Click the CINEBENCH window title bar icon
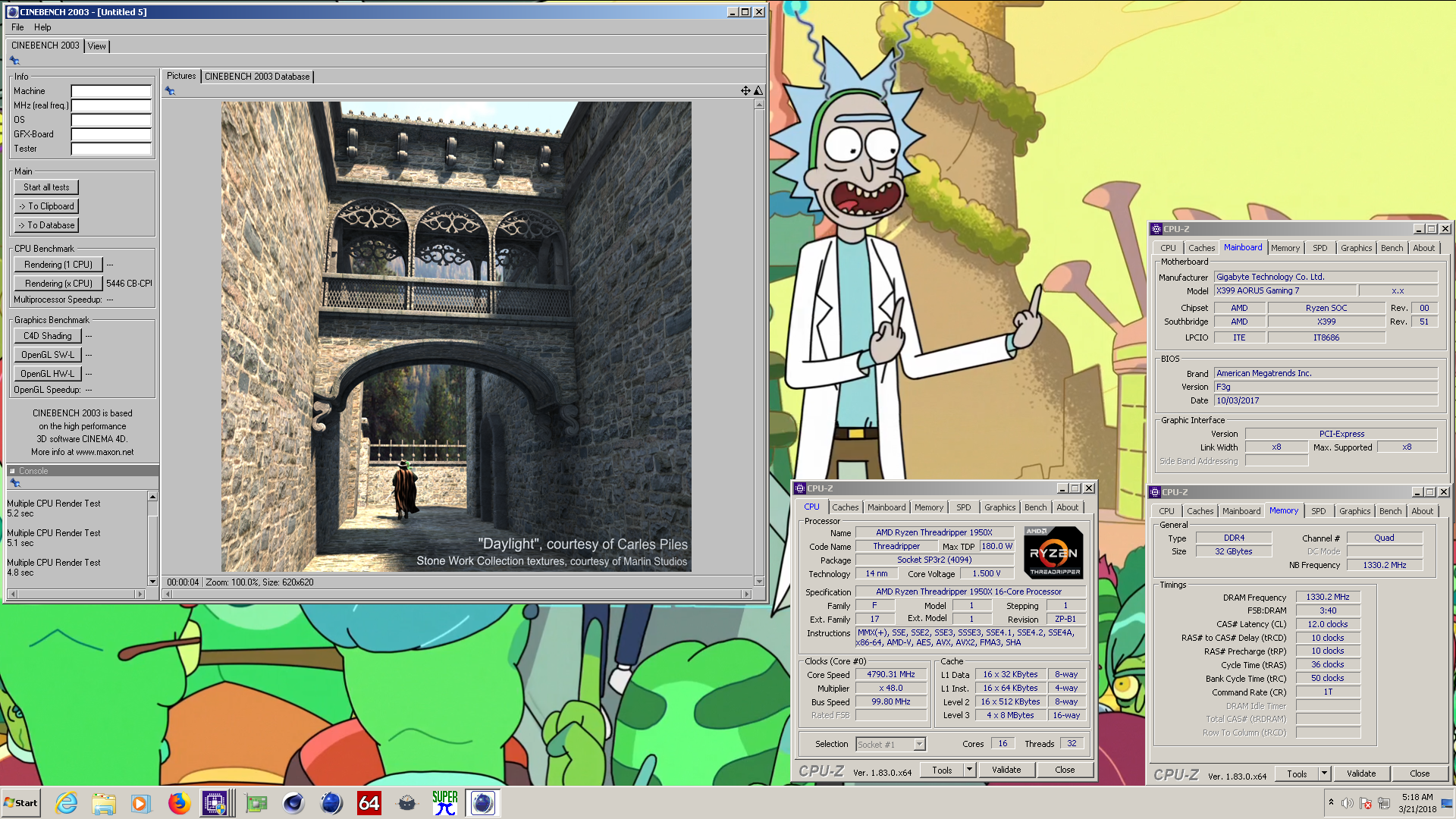 pos(12,12)
